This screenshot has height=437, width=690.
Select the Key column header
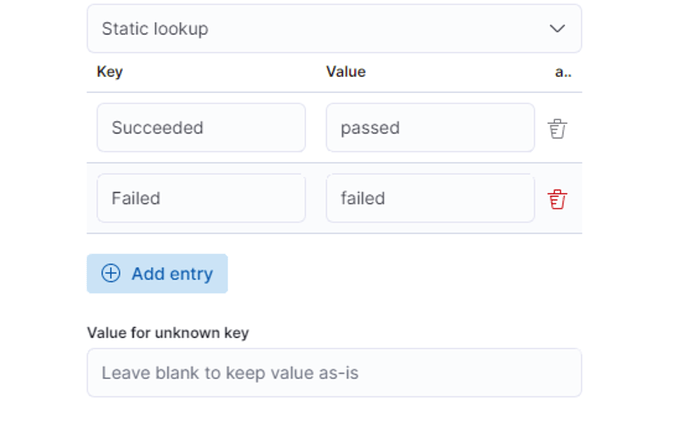pos(110,72)
